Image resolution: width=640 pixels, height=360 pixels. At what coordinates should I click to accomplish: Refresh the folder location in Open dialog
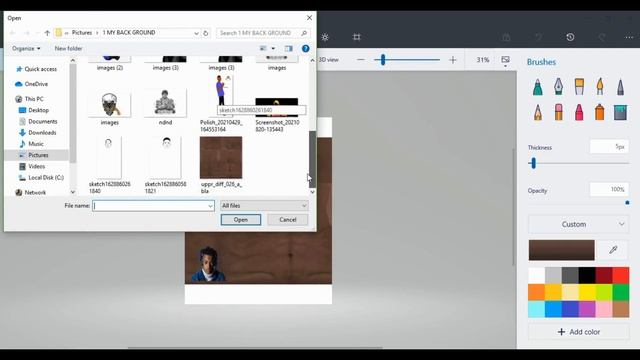pyautogui.click(x=206, y=33)
